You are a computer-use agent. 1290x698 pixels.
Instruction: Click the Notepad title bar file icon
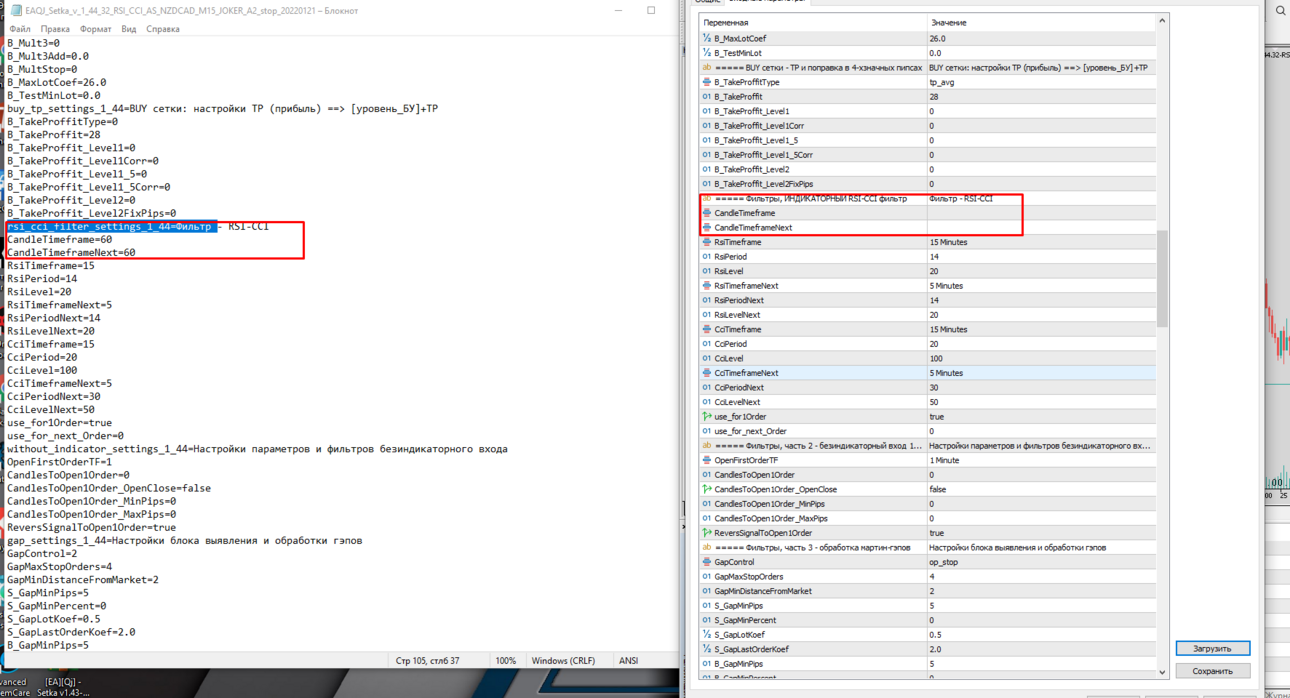16,10
